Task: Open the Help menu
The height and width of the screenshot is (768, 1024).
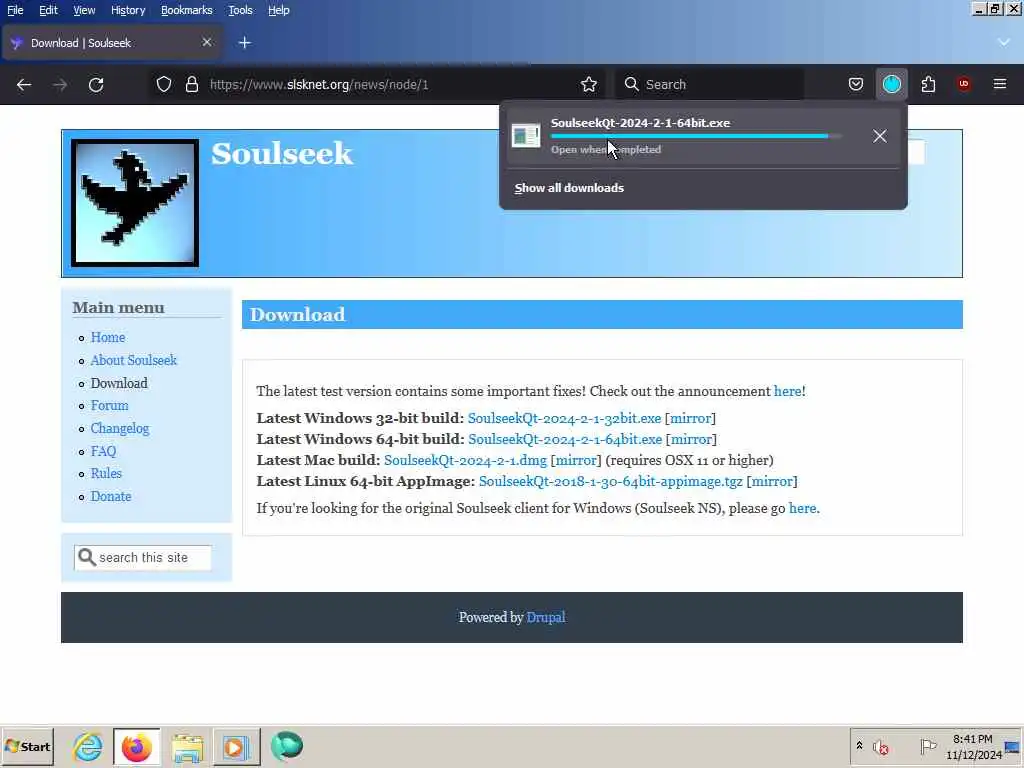Action: tap(279, 10)
